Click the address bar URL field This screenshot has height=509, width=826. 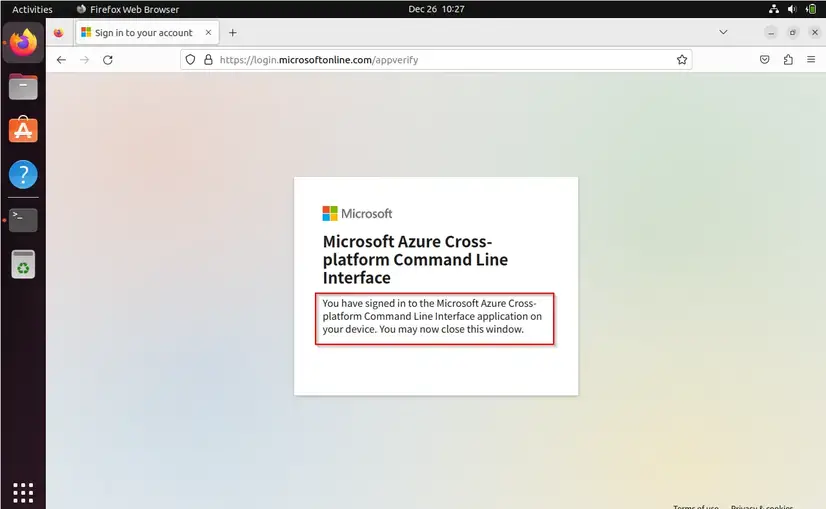tap(440, 60)
